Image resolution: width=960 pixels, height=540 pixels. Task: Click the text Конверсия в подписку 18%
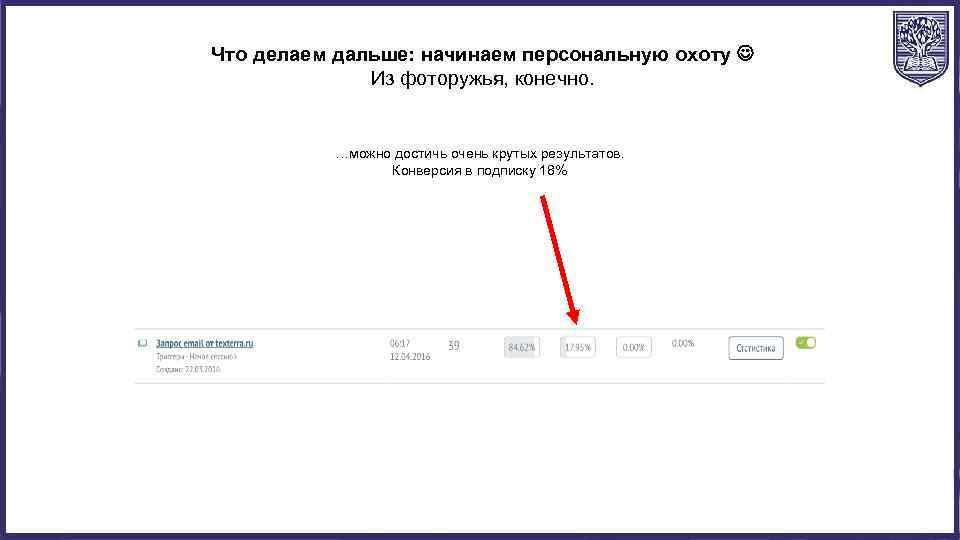point(479,171)
